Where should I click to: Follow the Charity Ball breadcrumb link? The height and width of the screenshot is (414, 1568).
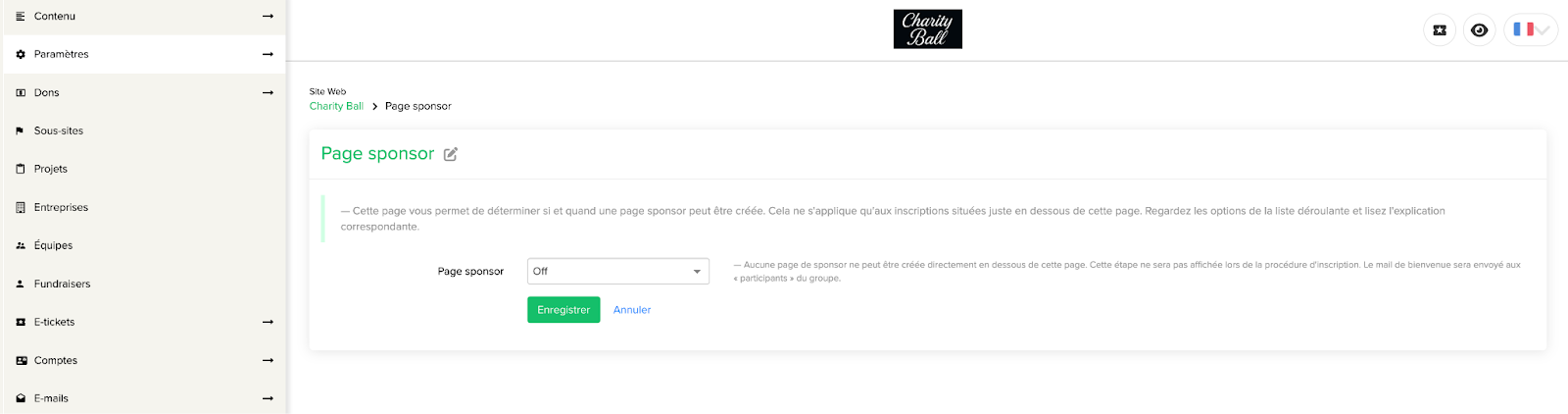click(336, 107)
